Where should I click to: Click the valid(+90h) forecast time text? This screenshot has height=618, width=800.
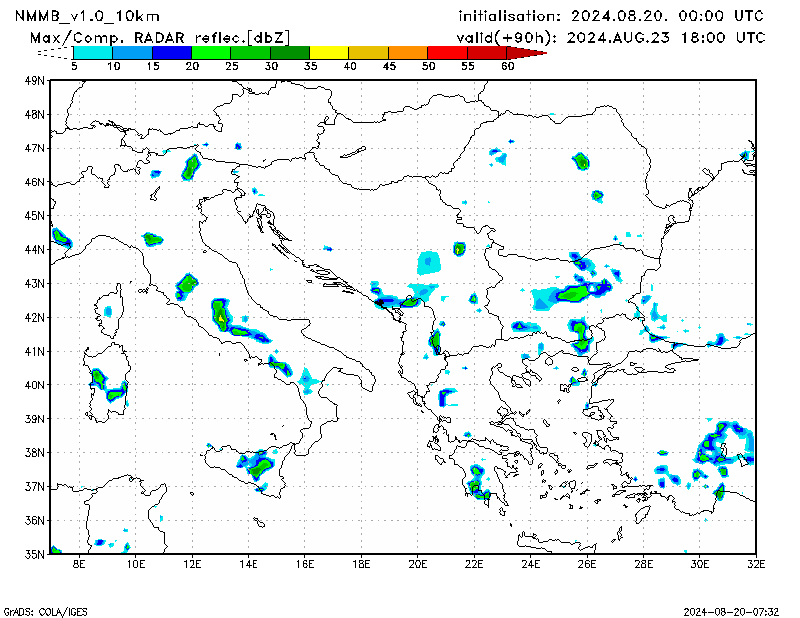click(x=610, y=37)
